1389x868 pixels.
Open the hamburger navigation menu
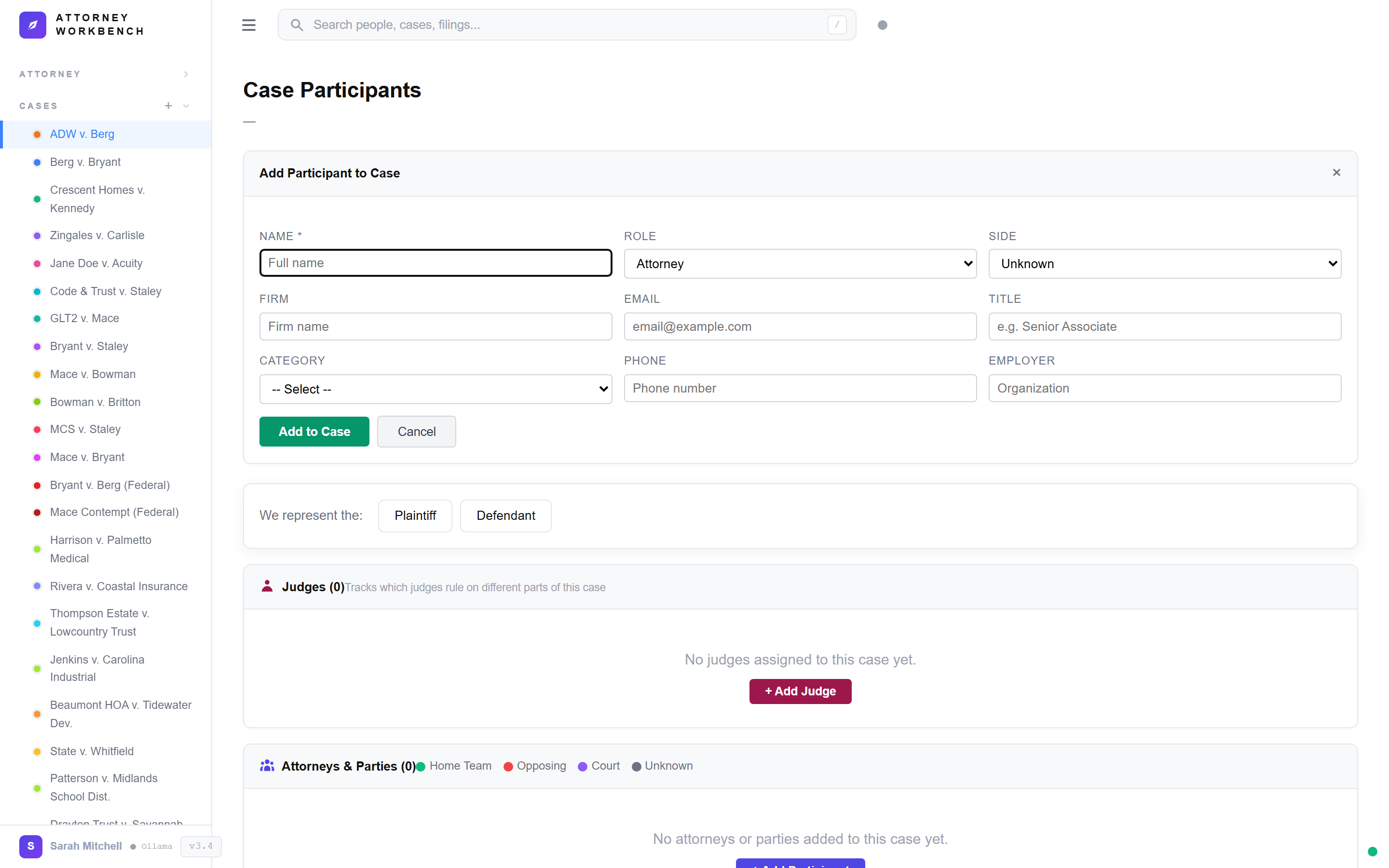(x=248, y=25)
